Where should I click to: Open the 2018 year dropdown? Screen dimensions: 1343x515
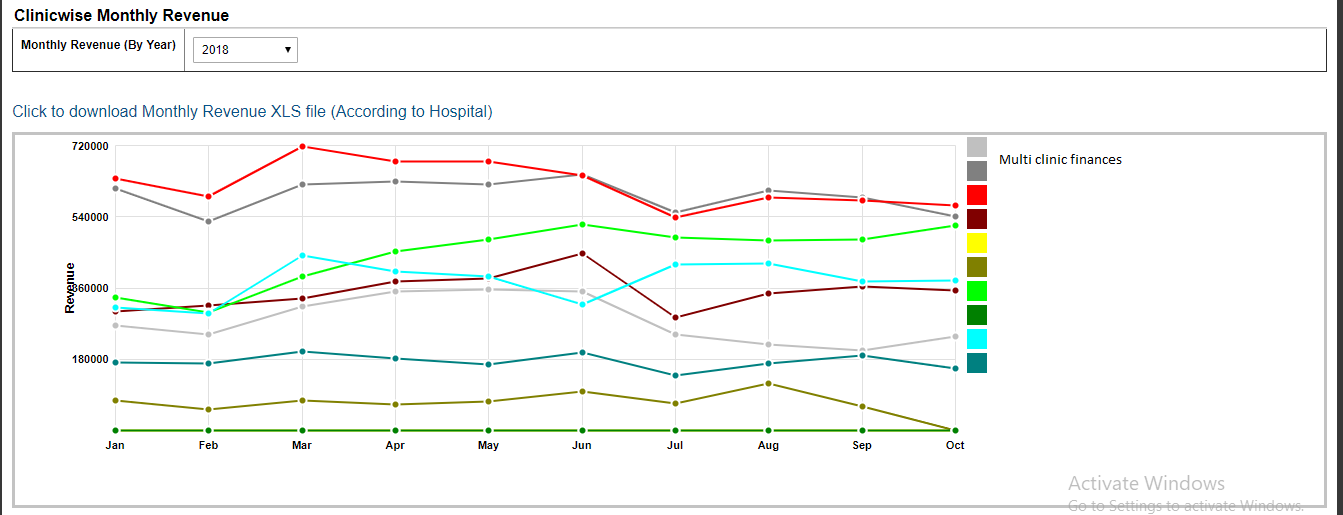point(245,49)
